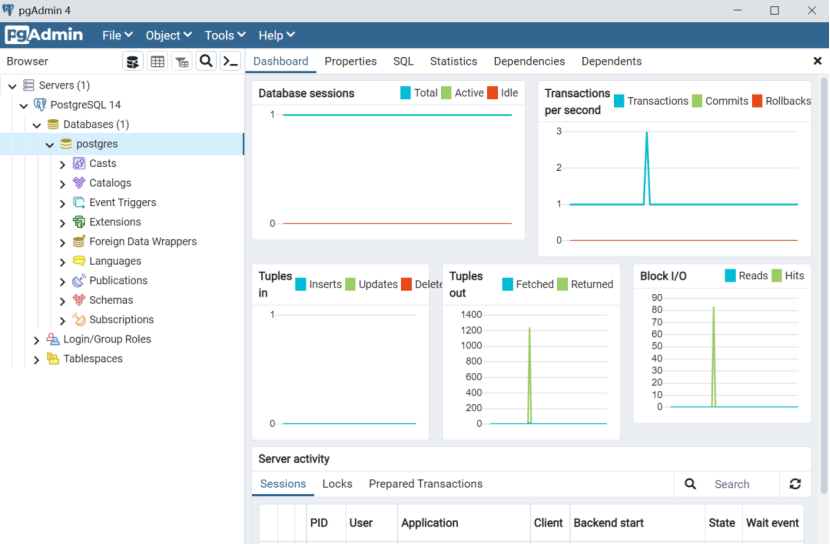Switch to the Properties tab
Viewport: 830px width, 544px height.
click(x=350, y=61)
